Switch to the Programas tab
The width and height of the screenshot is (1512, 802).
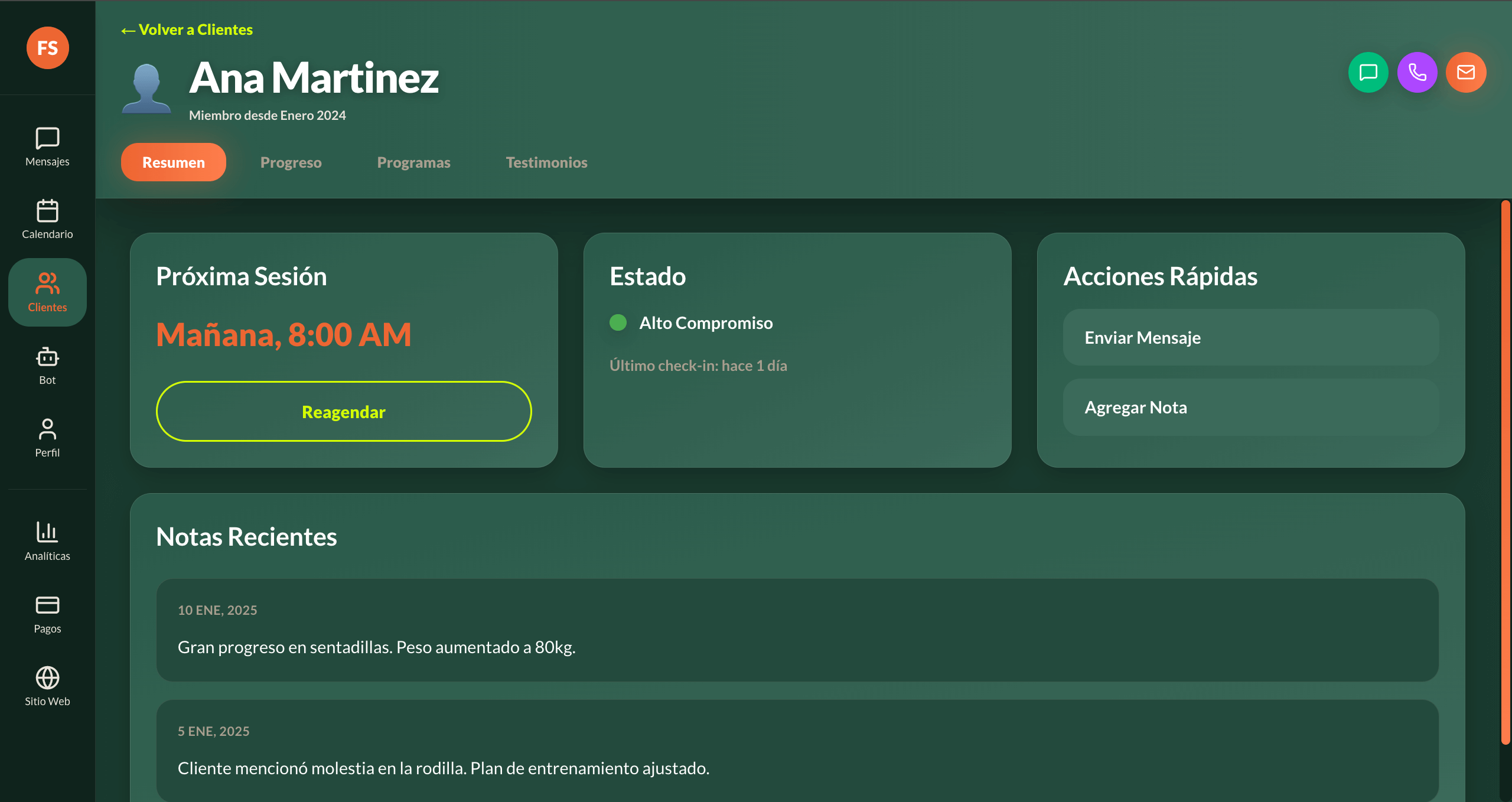coord(414,162)
